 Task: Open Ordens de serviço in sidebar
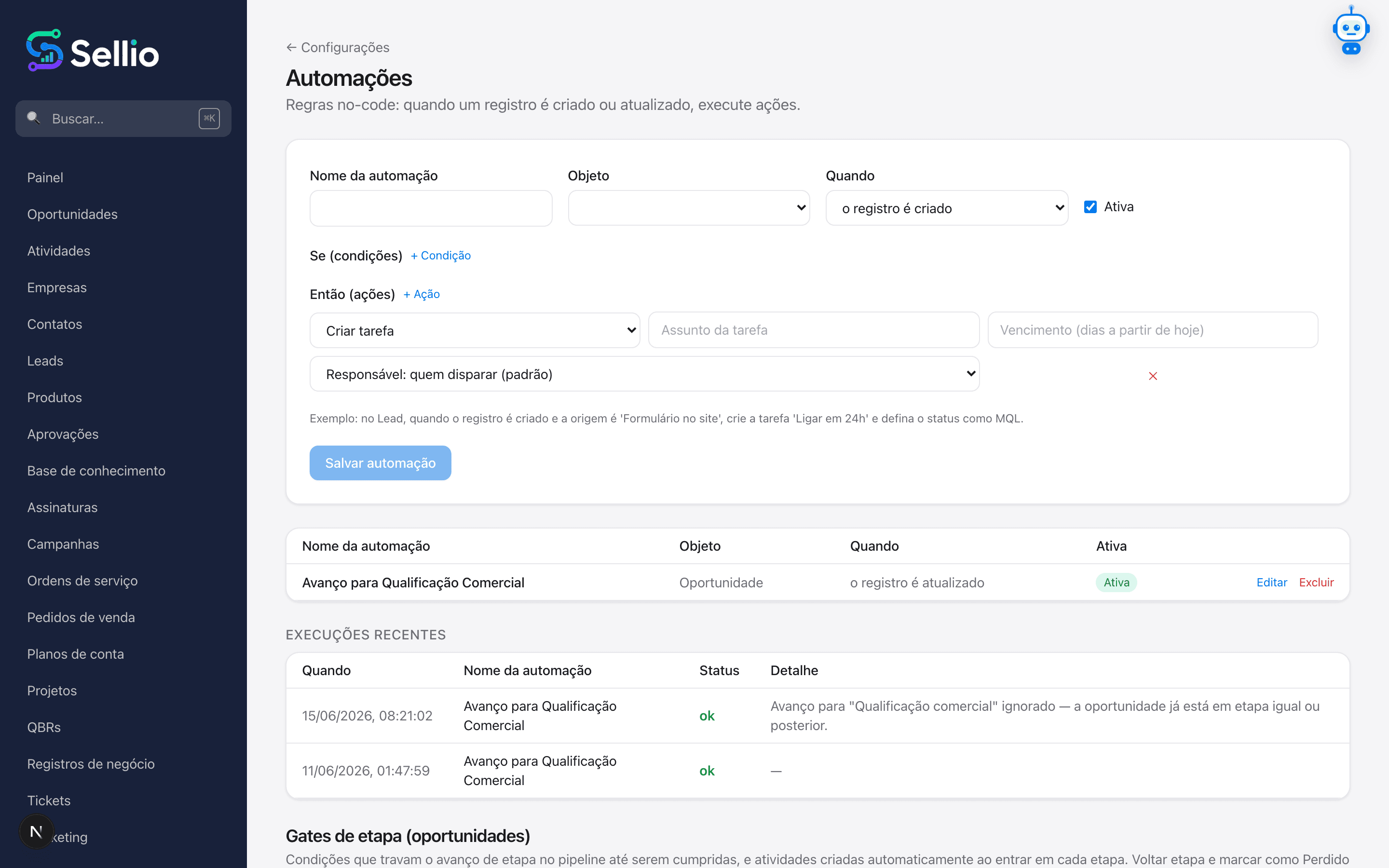click(x=82, y=581)
